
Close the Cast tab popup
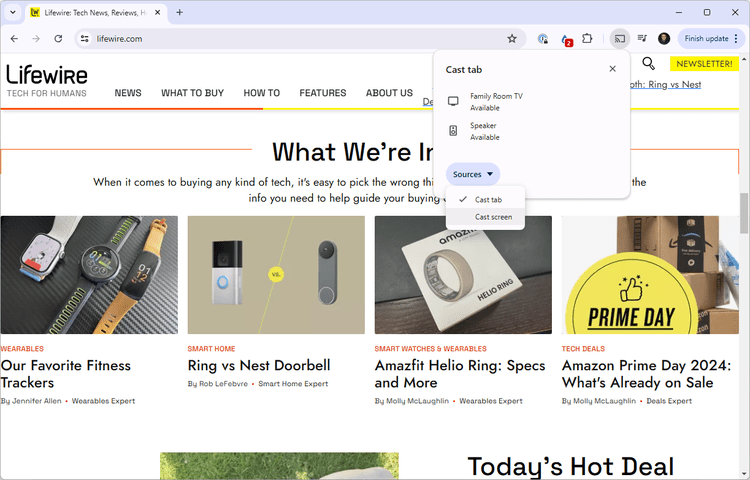pos(612,69)
